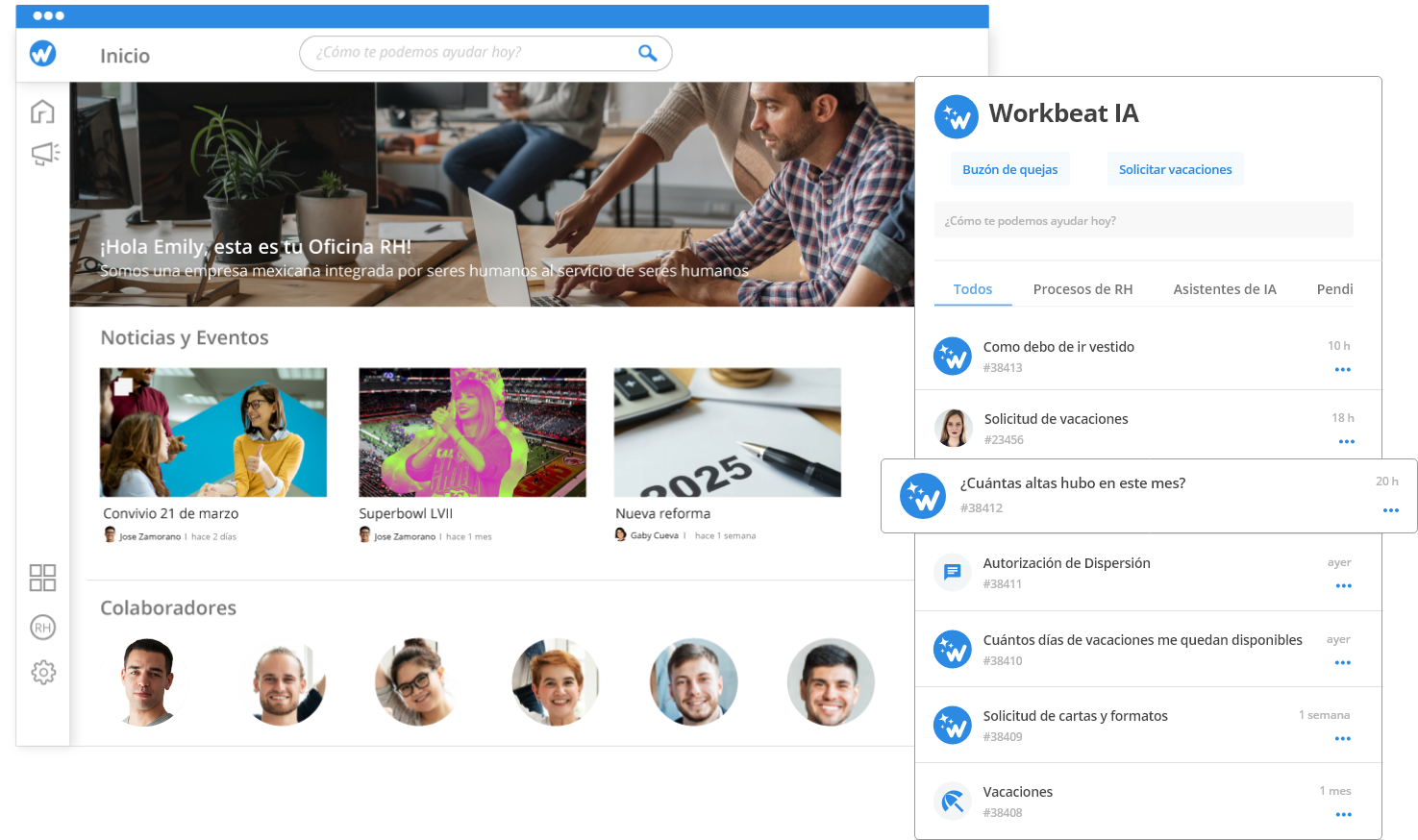Open the Autorización de Dispersión item

(1148, 572)
